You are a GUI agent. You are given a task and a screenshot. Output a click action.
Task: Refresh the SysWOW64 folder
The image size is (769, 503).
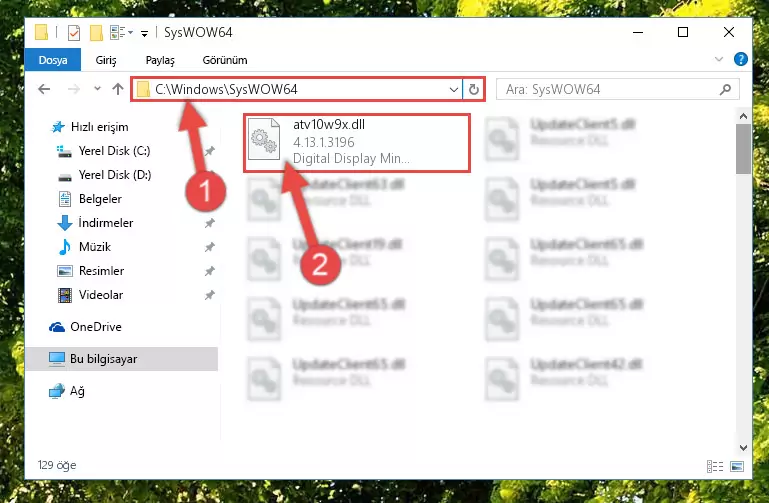tap(473, 89)
